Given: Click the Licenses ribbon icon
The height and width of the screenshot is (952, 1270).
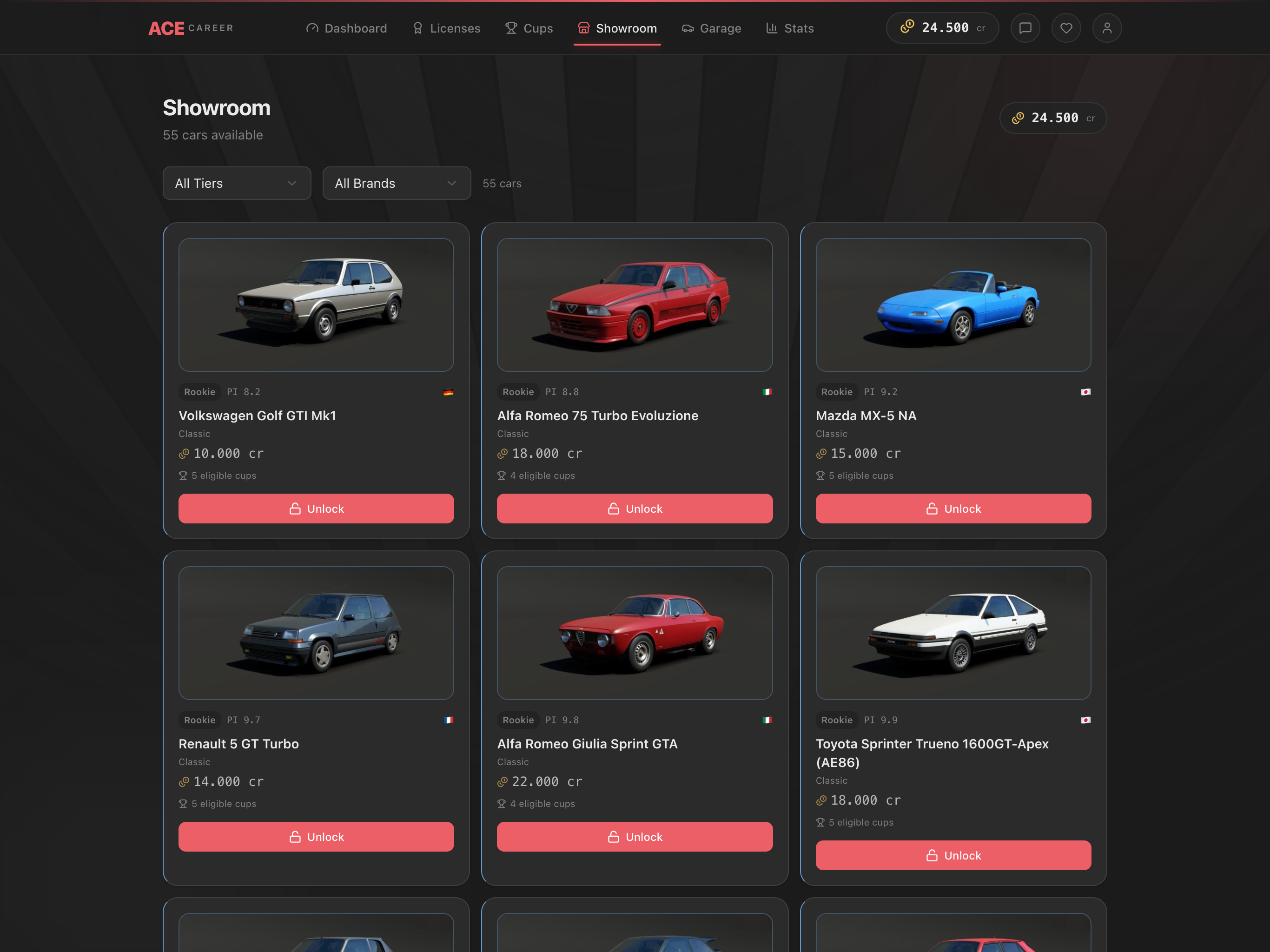Looking at the screenshot, I should coord(417,27).
